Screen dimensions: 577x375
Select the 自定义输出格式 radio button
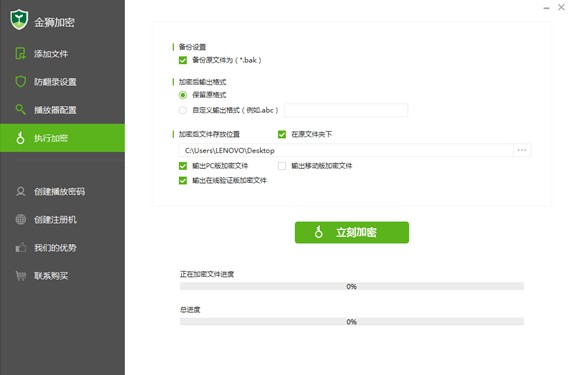183,110
